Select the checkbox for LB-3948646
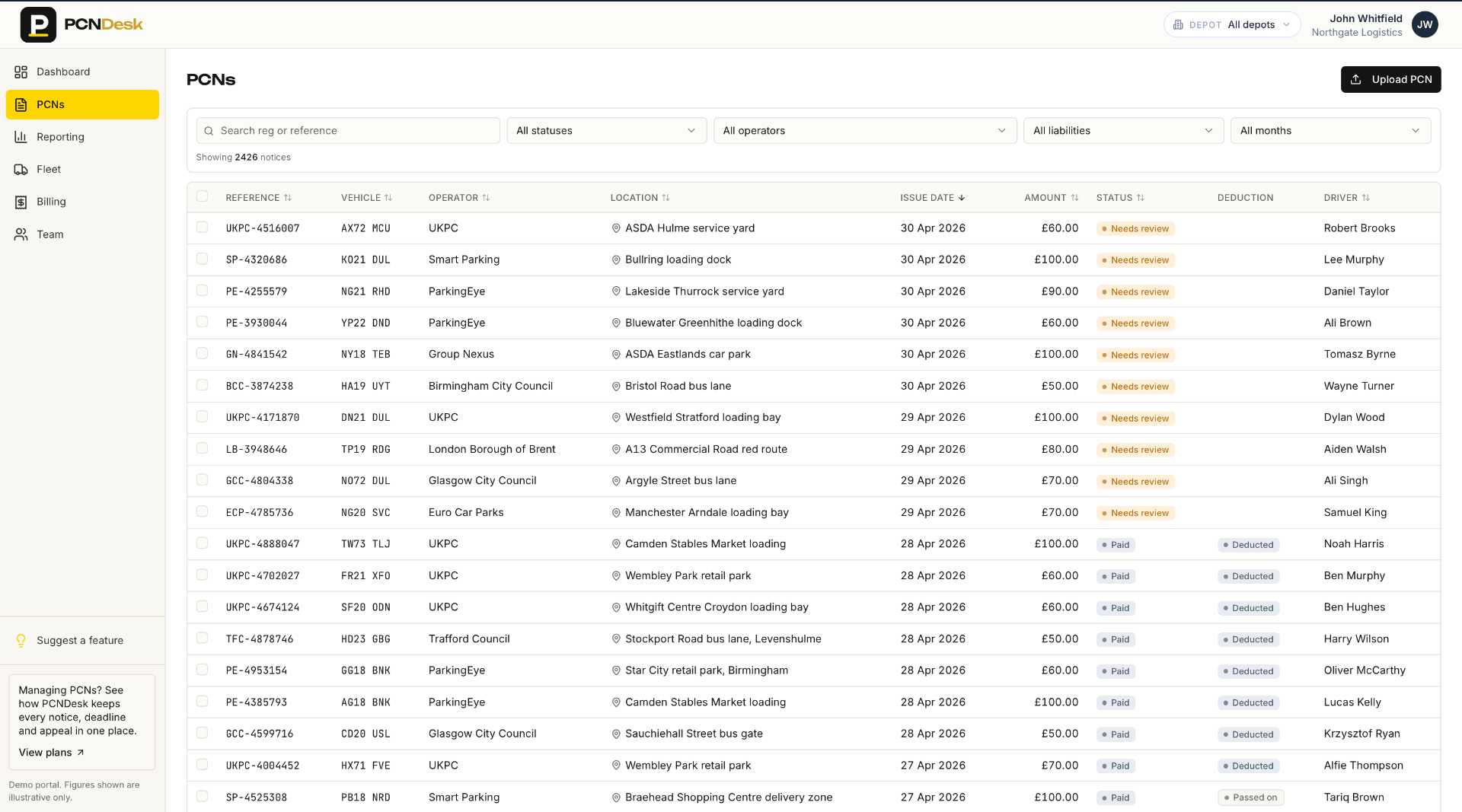 coord(202,448)
